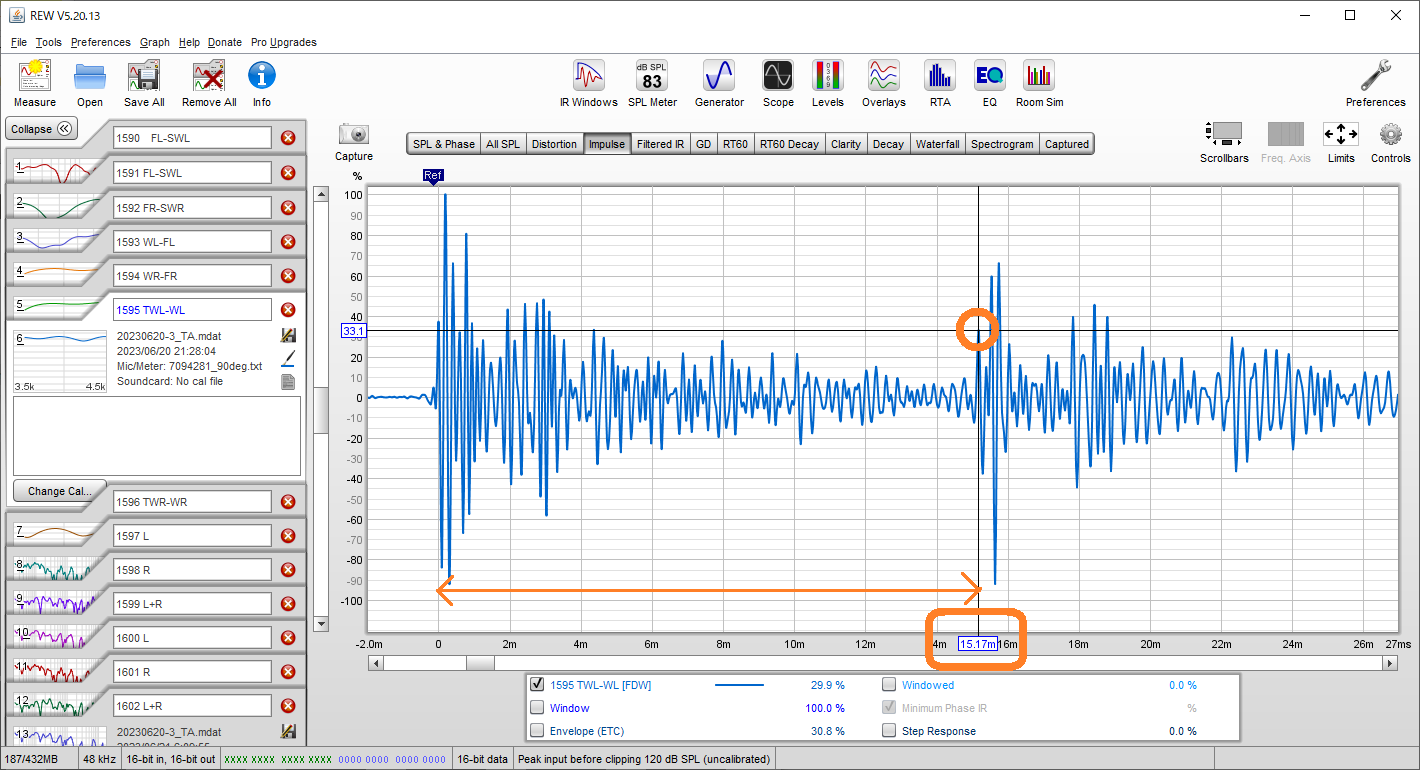Remove measurement 1591 FL-SWL

pyautogui.click(x=288, y=173)
